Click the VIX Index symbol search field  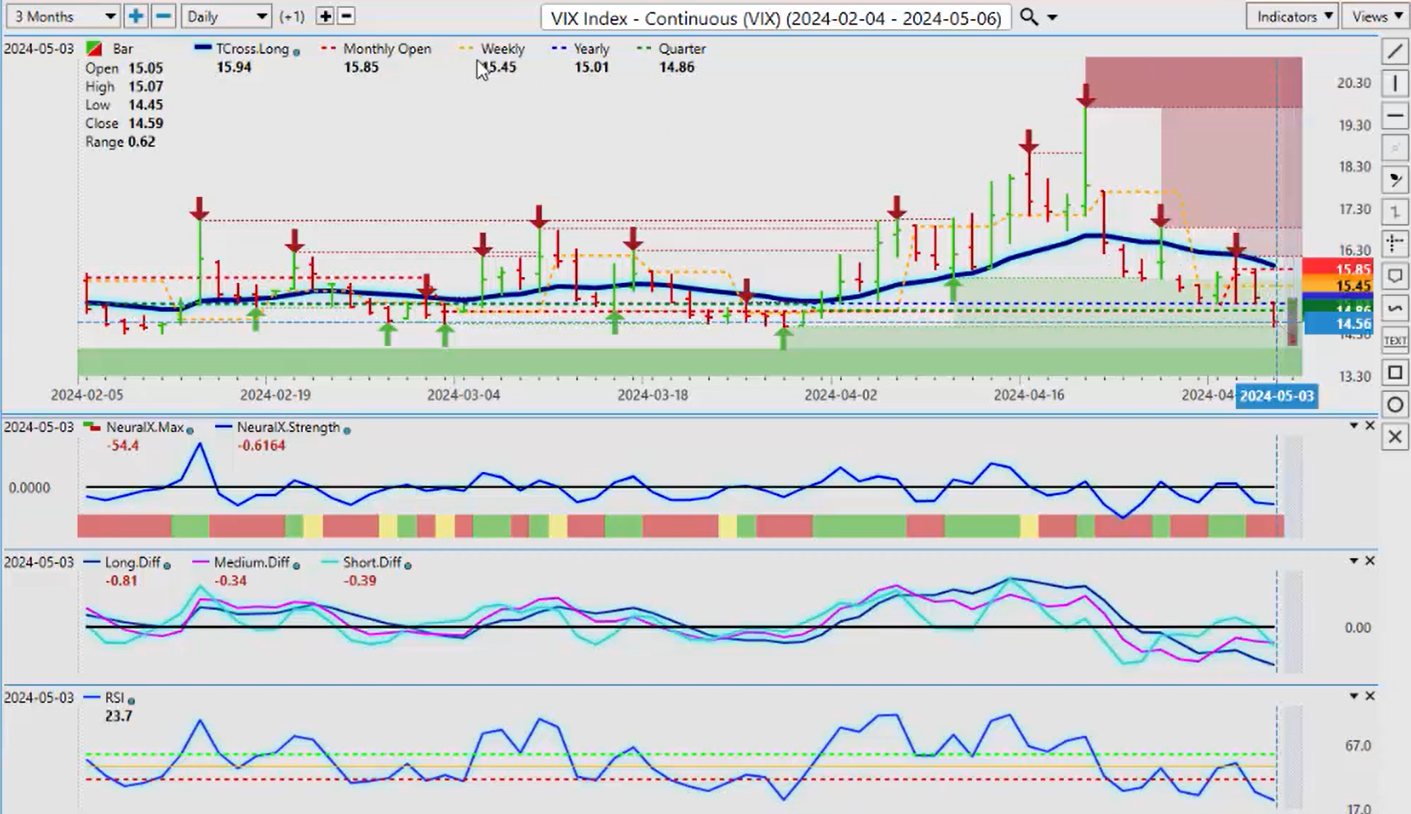point(775,17)
